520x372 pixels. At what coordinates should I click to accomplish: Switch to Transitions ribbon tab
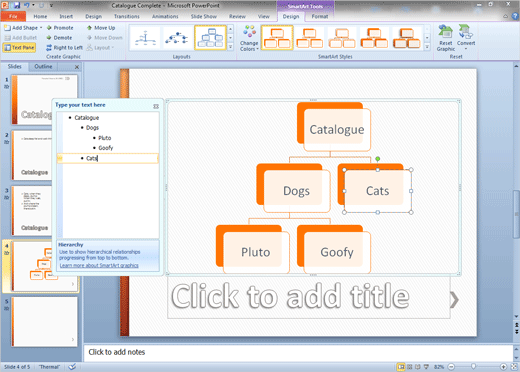(x=127, y=16)
